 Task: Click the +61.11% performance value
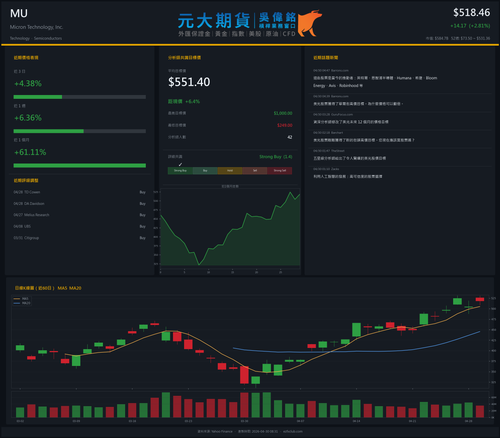coord(30,152)
